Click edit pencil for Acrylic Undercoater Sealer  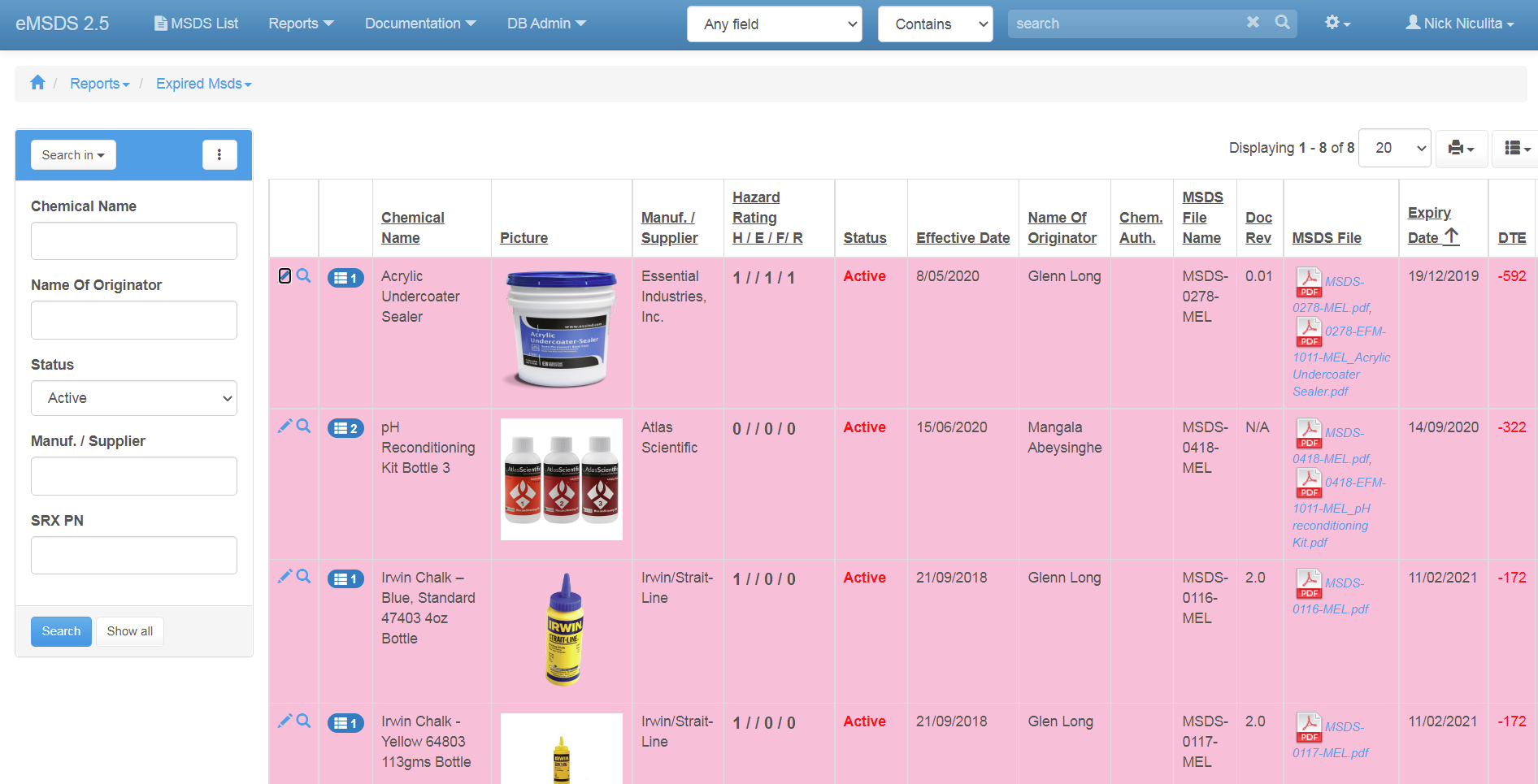coord(285,276)
